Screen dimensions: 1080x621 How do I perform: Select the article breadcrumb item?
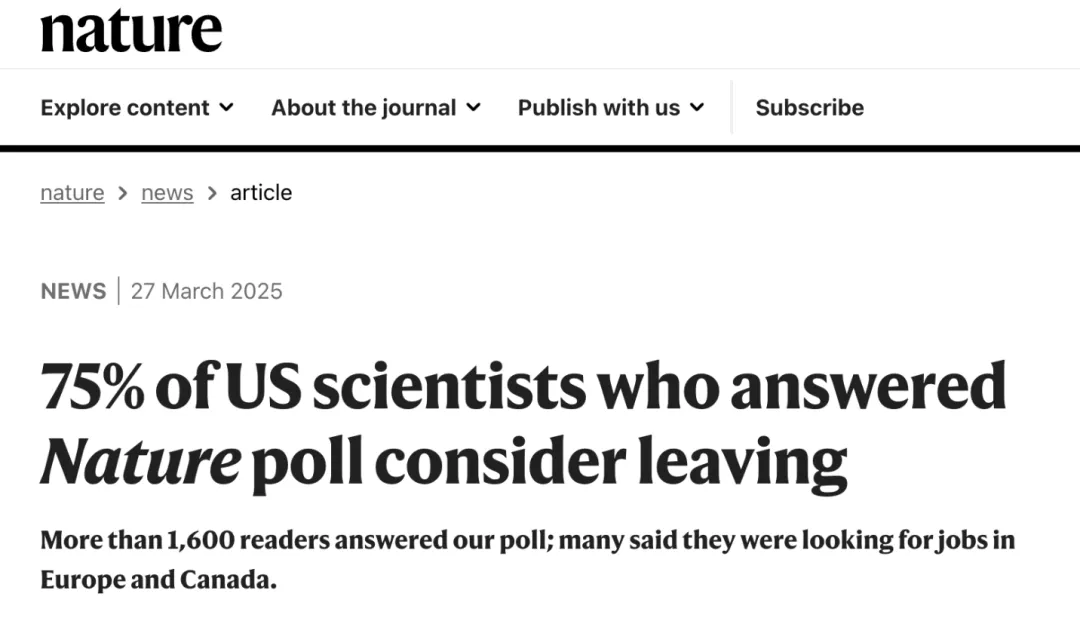(261, 193)
